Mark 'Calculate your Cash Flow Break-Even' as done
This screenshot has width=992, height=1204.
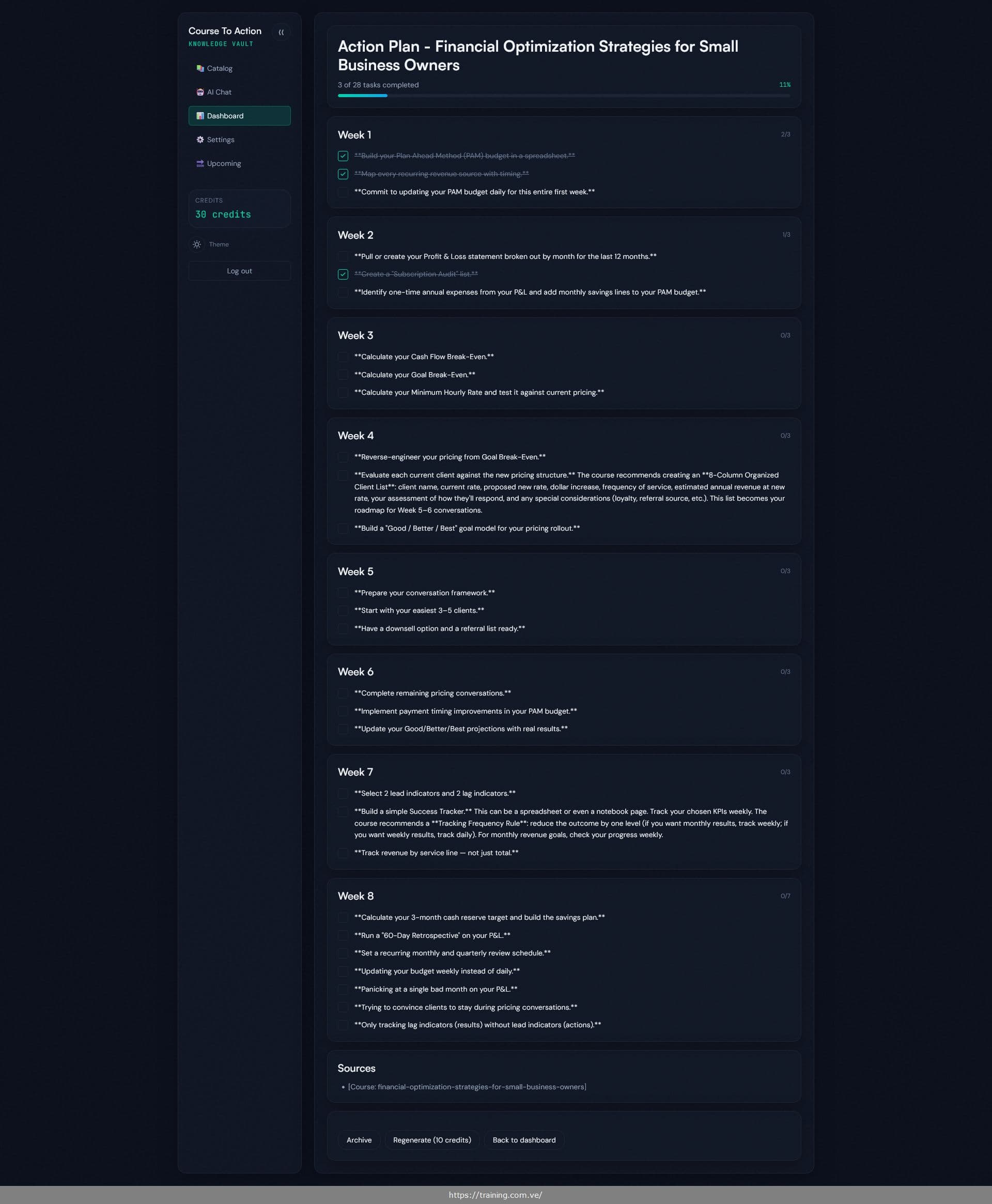click(343, 357)
